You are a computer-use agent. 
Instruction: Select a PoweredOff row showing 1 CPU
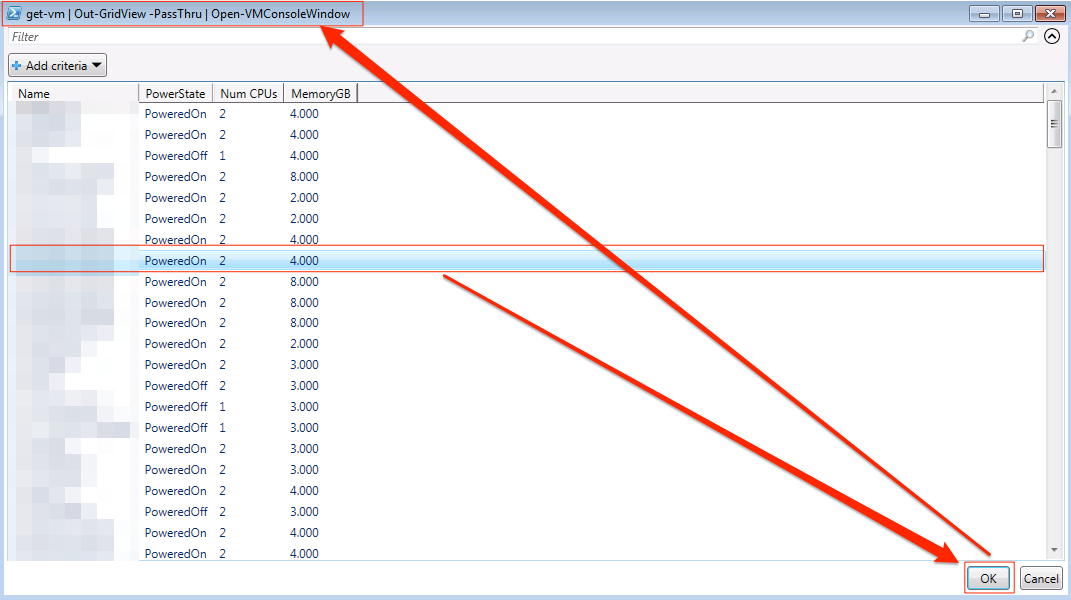pos(500,406)
